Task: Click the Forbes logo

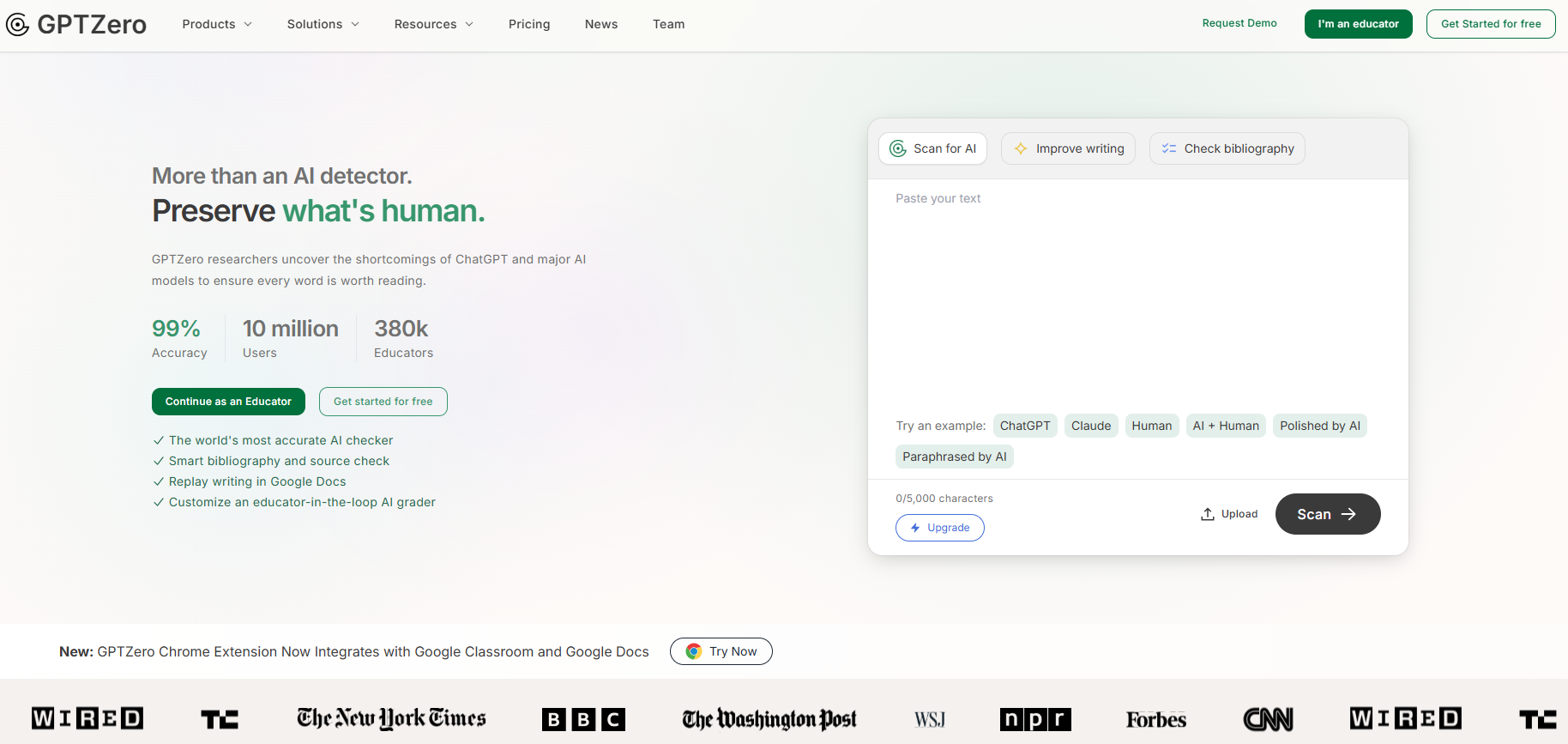Action: 1156,719
